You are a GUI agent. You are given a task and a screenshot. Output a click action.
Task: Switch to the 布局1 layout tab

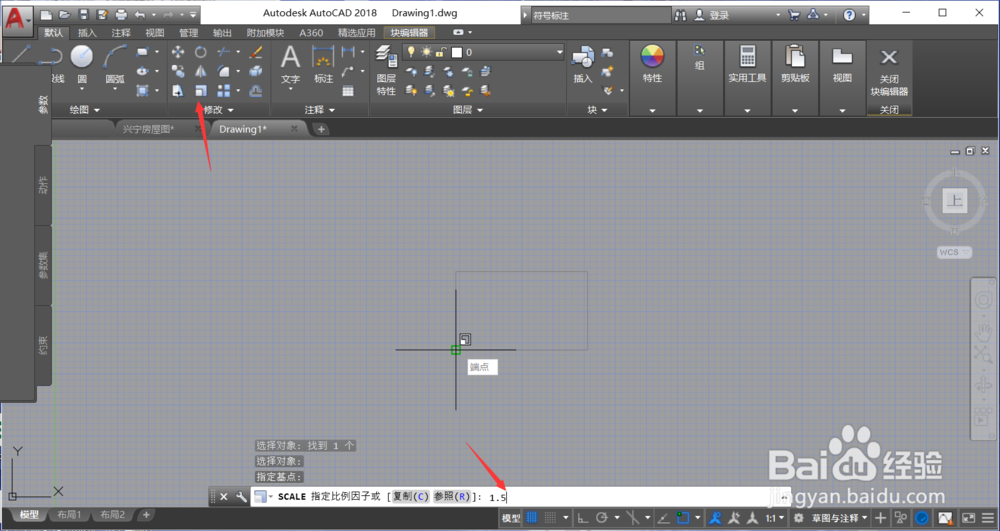click(x=70, y=514)
